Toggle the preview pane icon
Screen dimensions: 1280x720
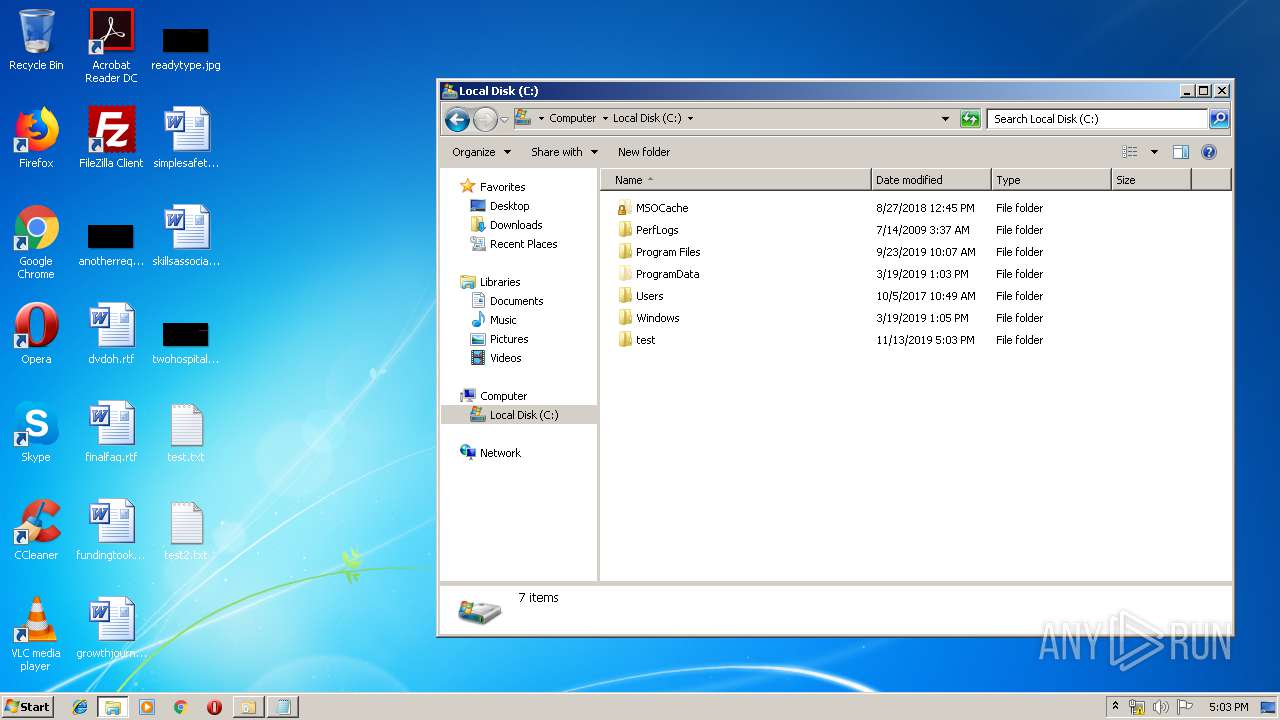[x=1181, y=152]
